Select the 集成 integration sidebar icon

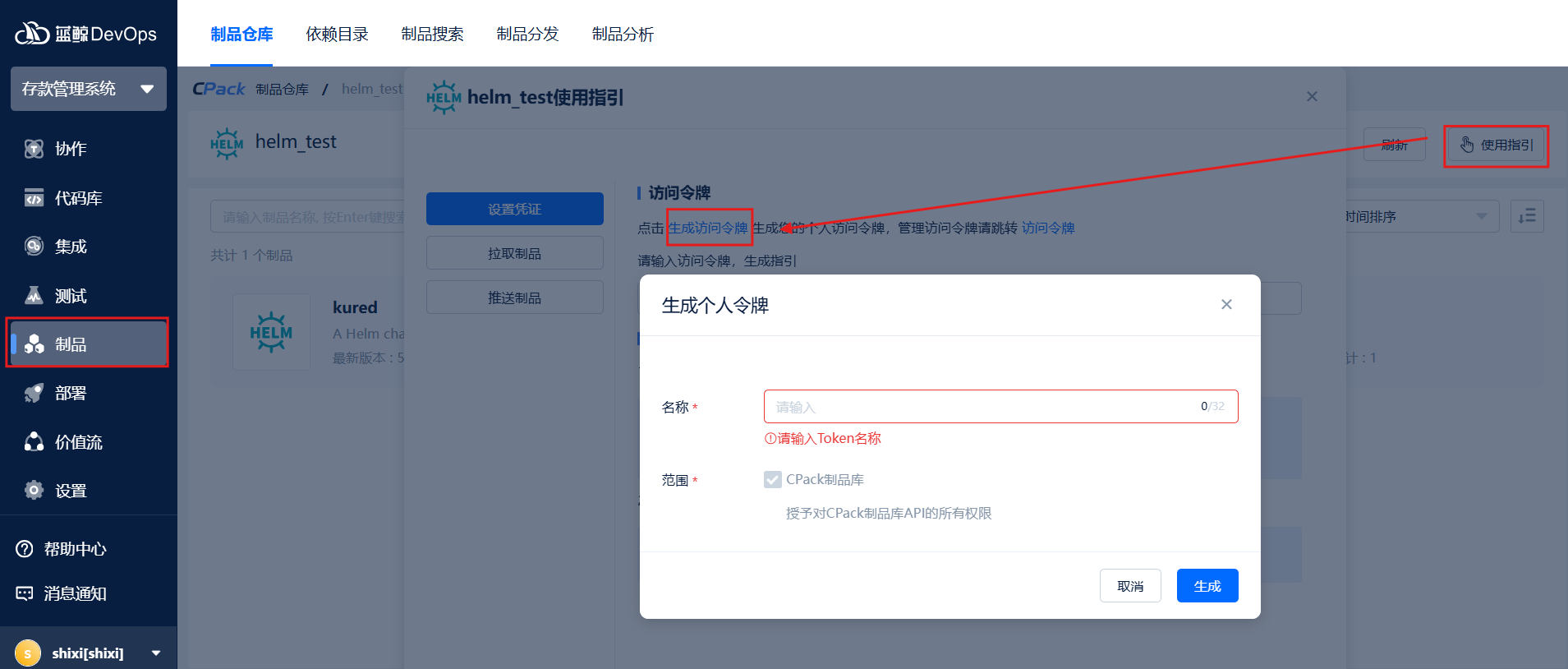click(x=34, y=247)
